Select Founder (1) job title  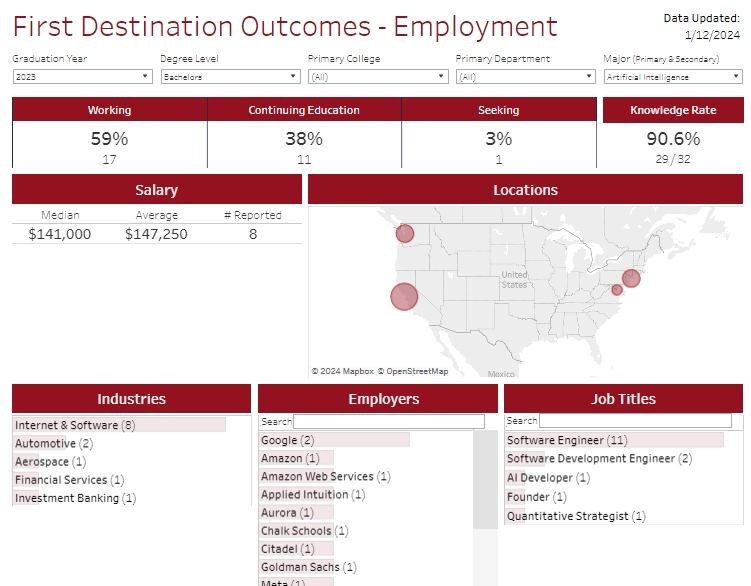pyautogui.click(x=536, y=497)
